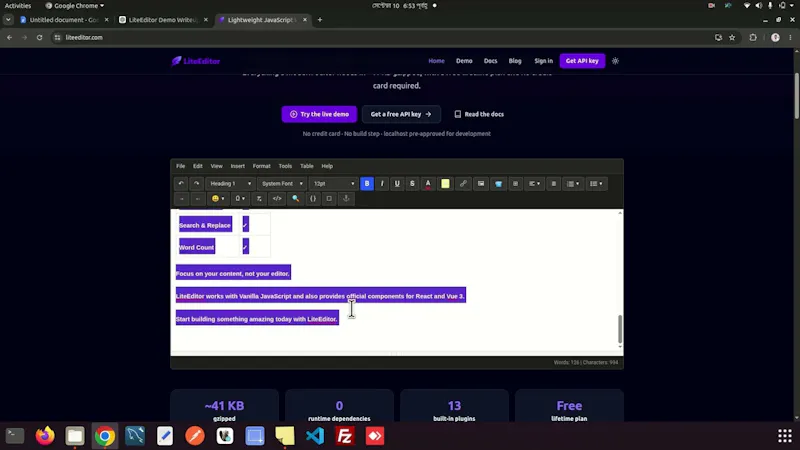Open the Edit menu in editor
Viewport: 800px width, 450px height.
click(197, 166)
